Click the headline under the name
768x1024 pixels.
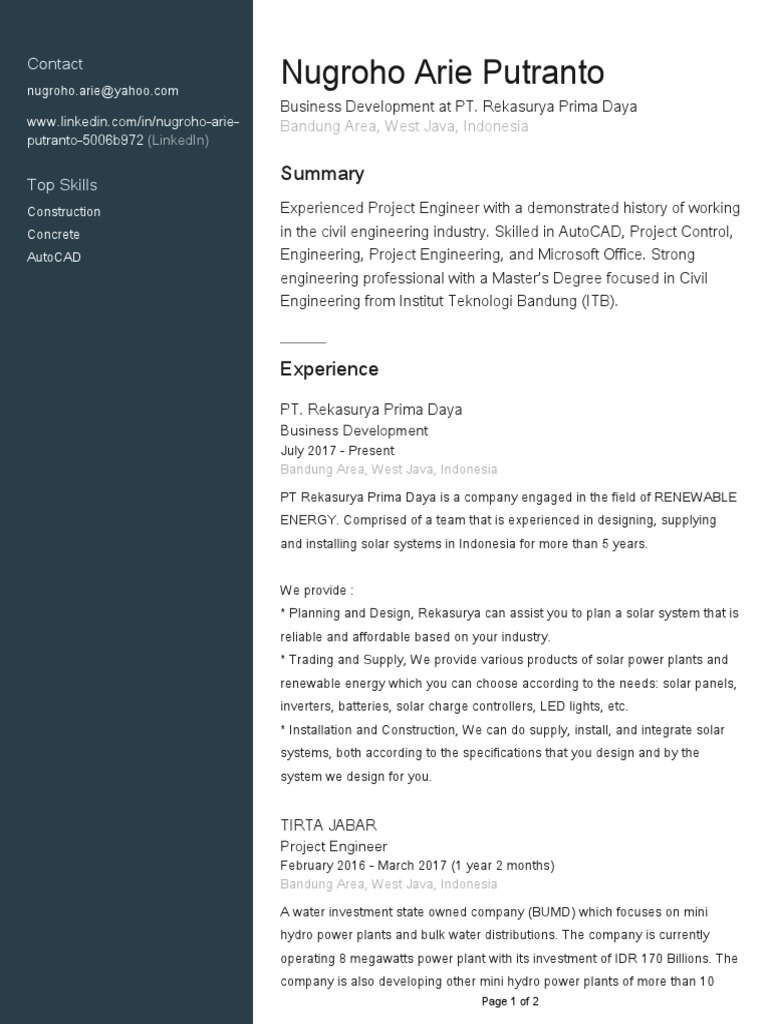(458, 106)
